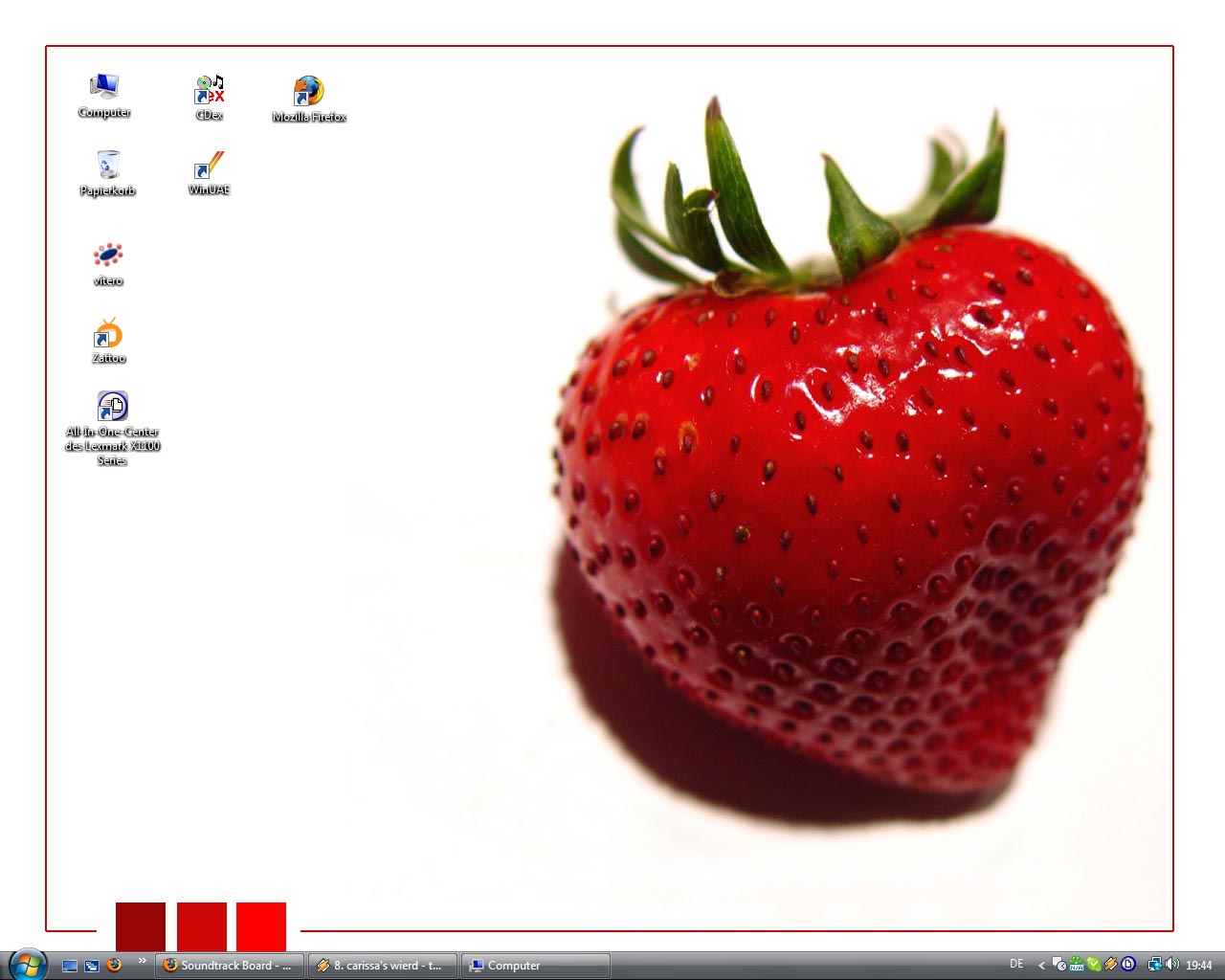Select the Computer desktop icon

point(104,89)
